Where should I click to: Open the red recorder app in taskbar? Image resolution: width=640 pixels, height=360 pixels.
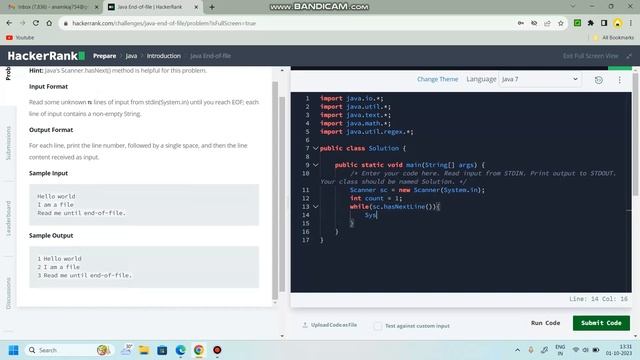click(x=217, y=350)
